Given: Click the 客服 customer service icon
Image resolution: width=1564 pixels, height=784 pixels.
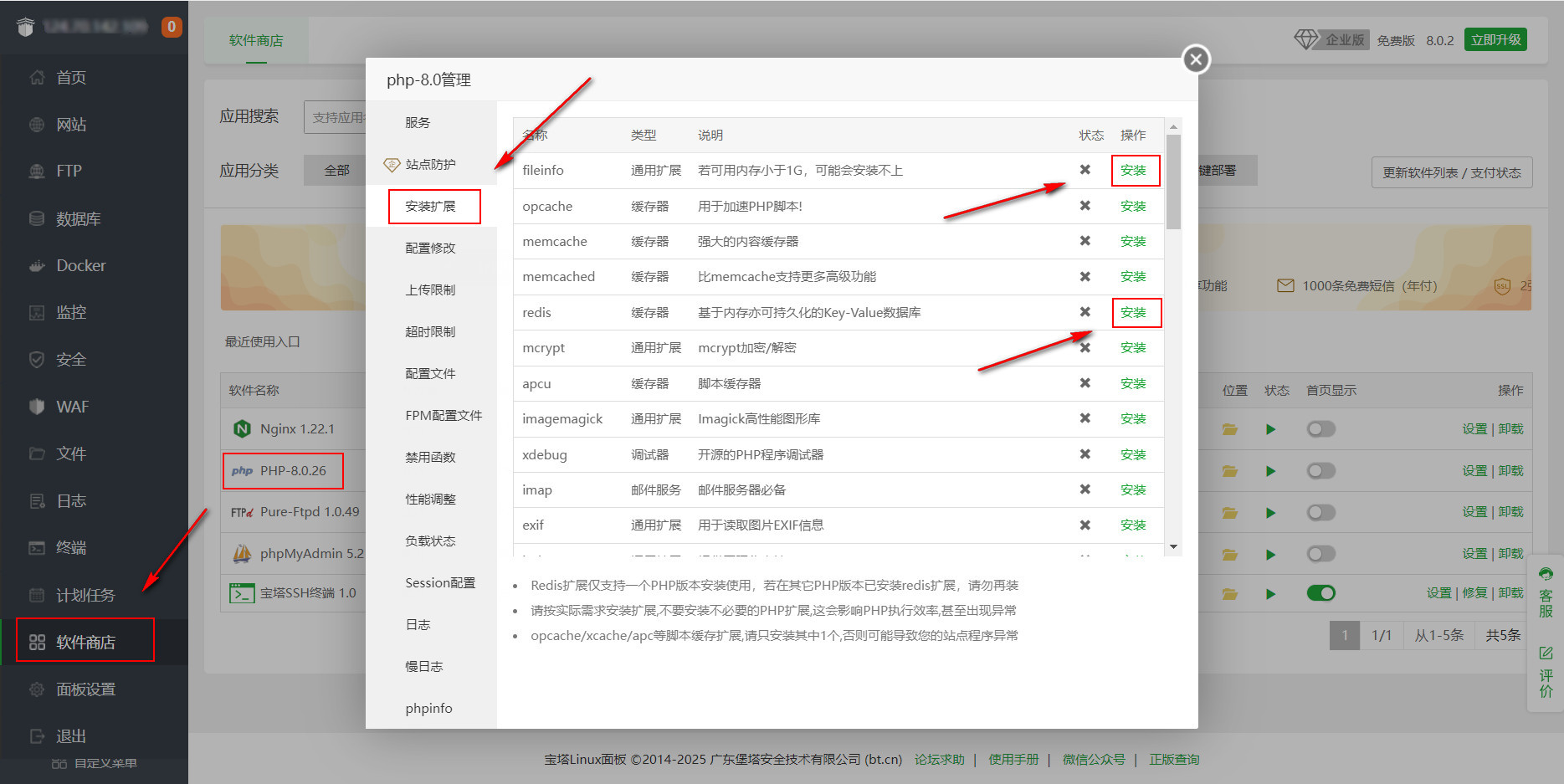Looking at the screenshot, I should point(1546,575).
